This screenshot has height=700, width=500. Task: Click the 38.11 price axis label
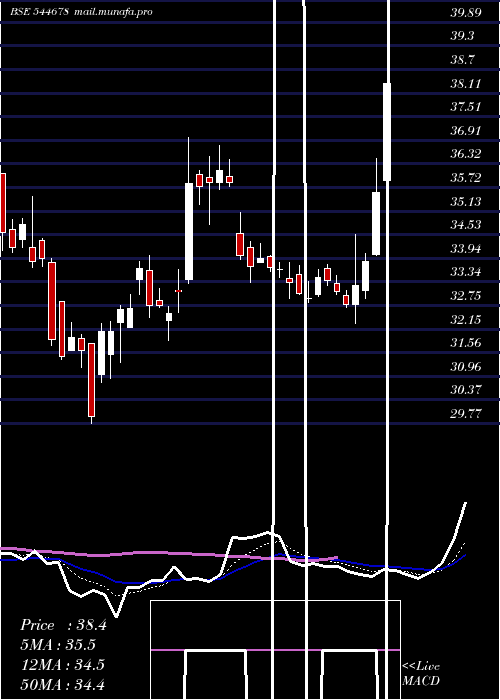(x=466, y=83)
